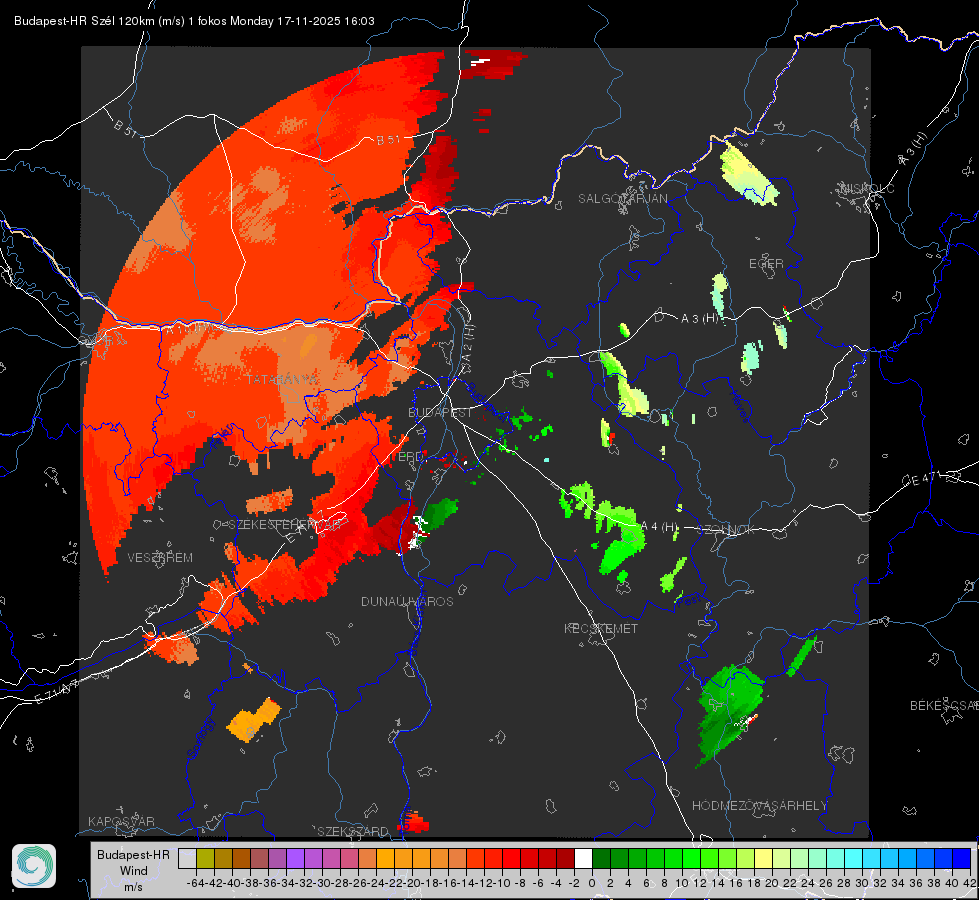Select the white swatch between -2 and 0
Viewport: 979px width, 900px height.
pos(583,858)
